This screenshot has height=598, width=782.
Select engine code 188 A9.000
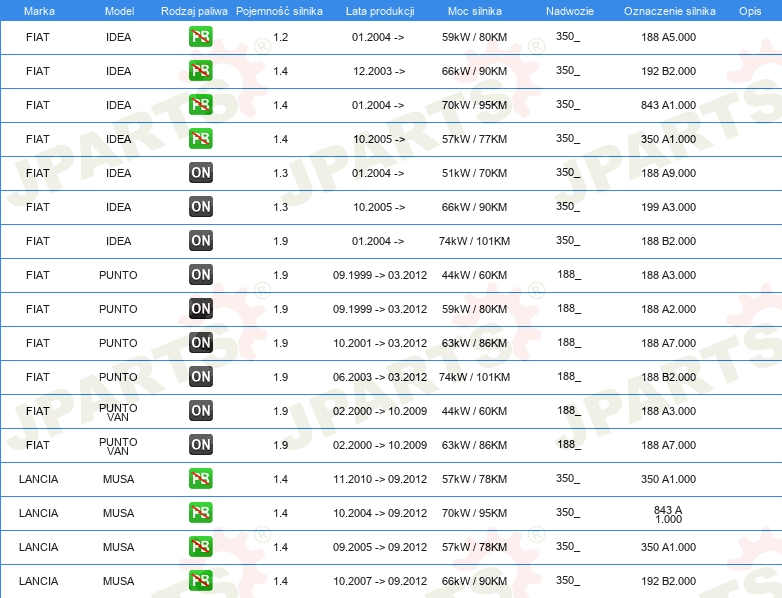tap(668, 173)
